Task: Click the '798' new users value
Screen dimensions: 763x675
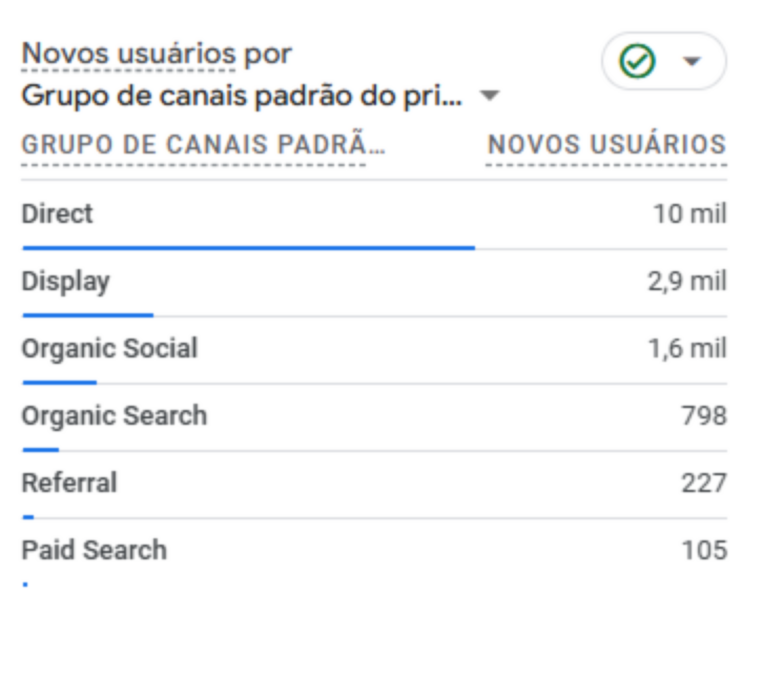Action: 704,416
